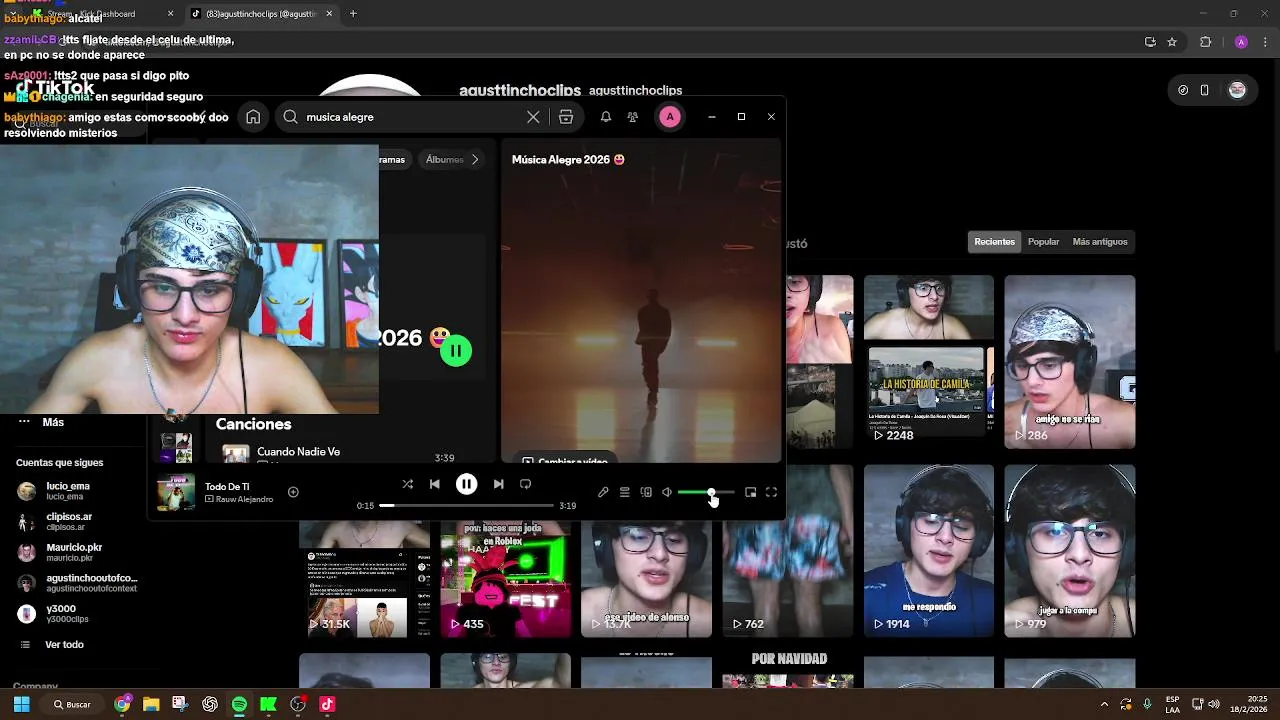
Task: Mute Spotify via the speaker icon
Action: tap(667, 492)
